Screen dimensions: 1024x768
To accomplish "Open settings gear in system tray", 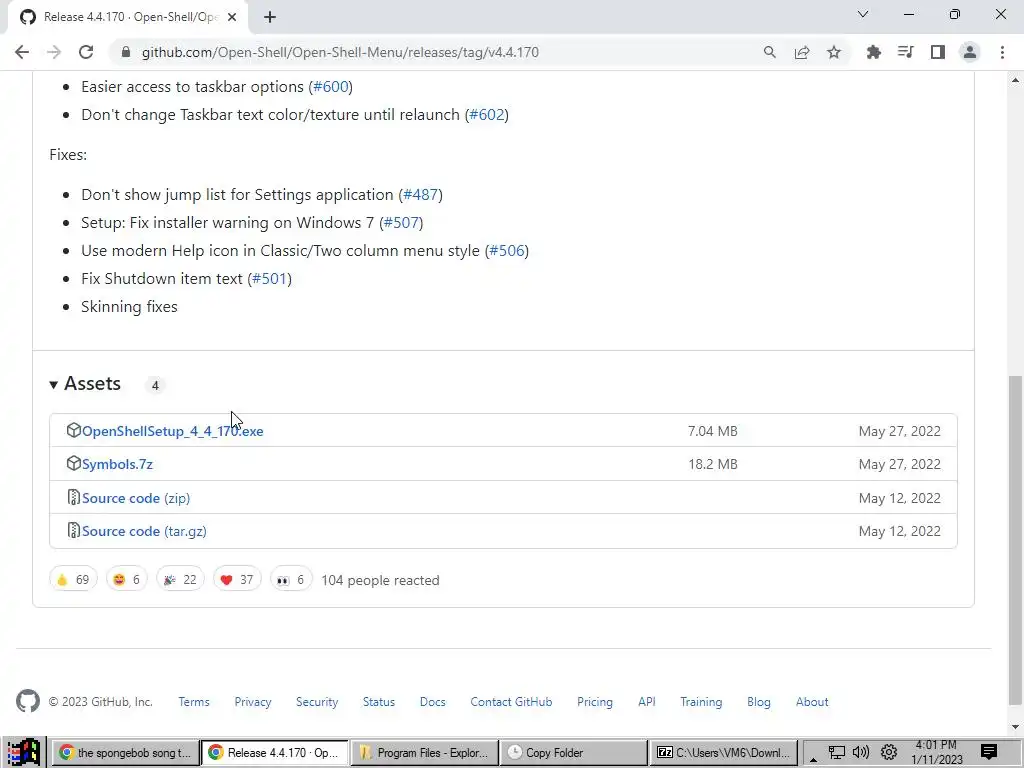I will tap(888, 752).
